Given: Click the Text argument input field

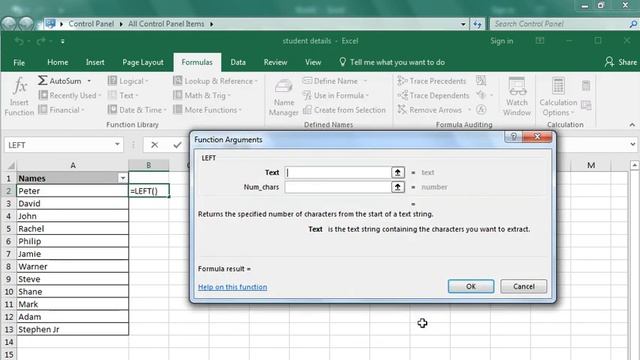Looking at the screenshot, I should (x=338, y=172).
